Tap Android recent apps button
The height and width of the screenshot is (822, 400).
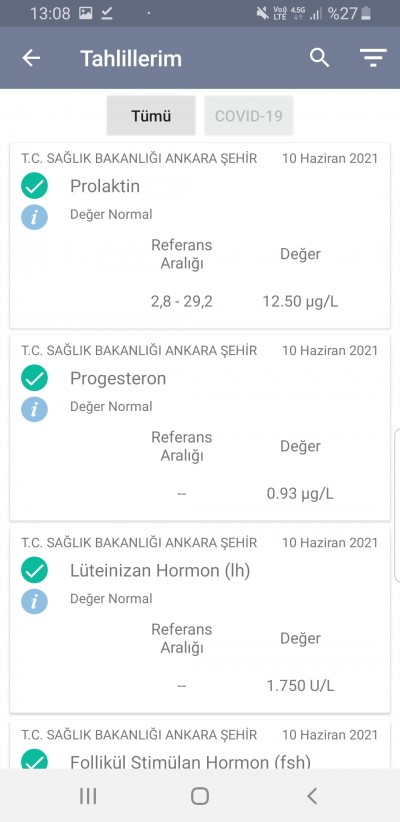[88, 796]
